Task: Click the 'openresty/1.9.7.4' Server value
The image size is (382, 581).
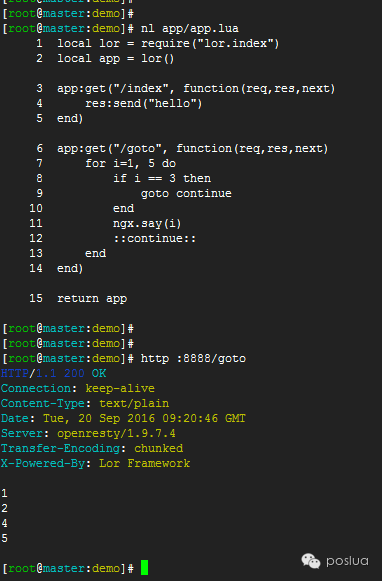Action: click(116, 433)
